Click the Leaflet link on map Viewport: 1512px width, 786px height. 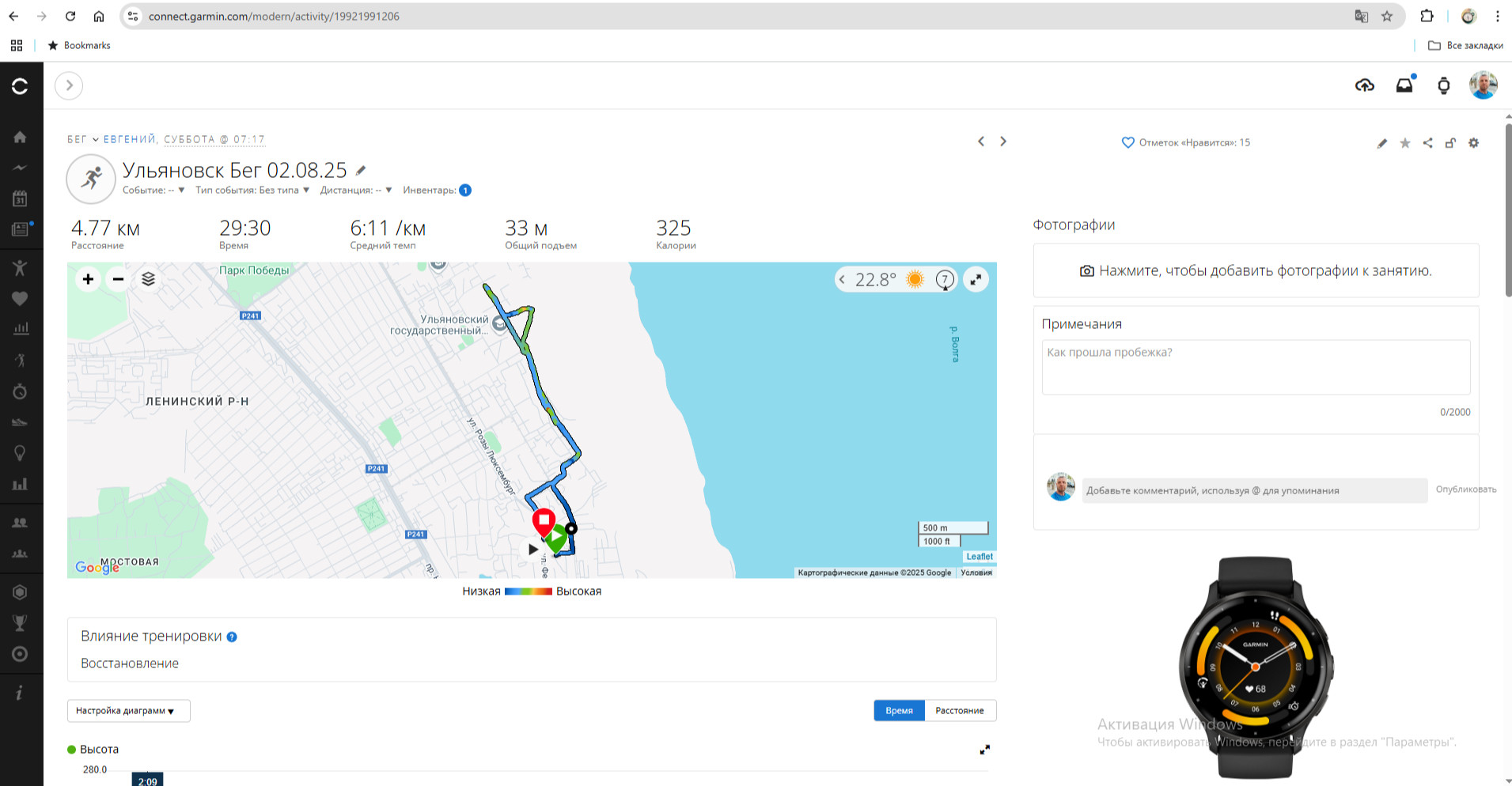pyautogui.click(x=980, y=557)
